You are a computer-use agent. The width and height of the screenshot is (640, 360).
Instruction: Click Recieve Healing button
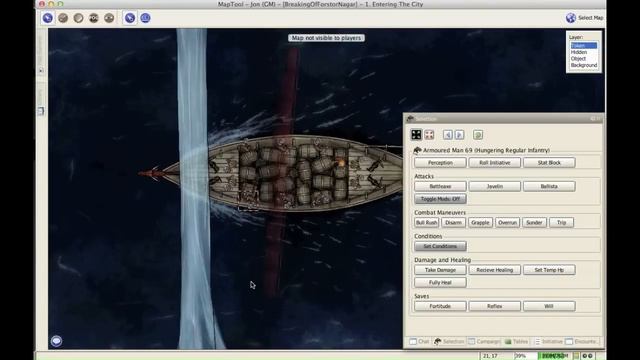point(495,270)
